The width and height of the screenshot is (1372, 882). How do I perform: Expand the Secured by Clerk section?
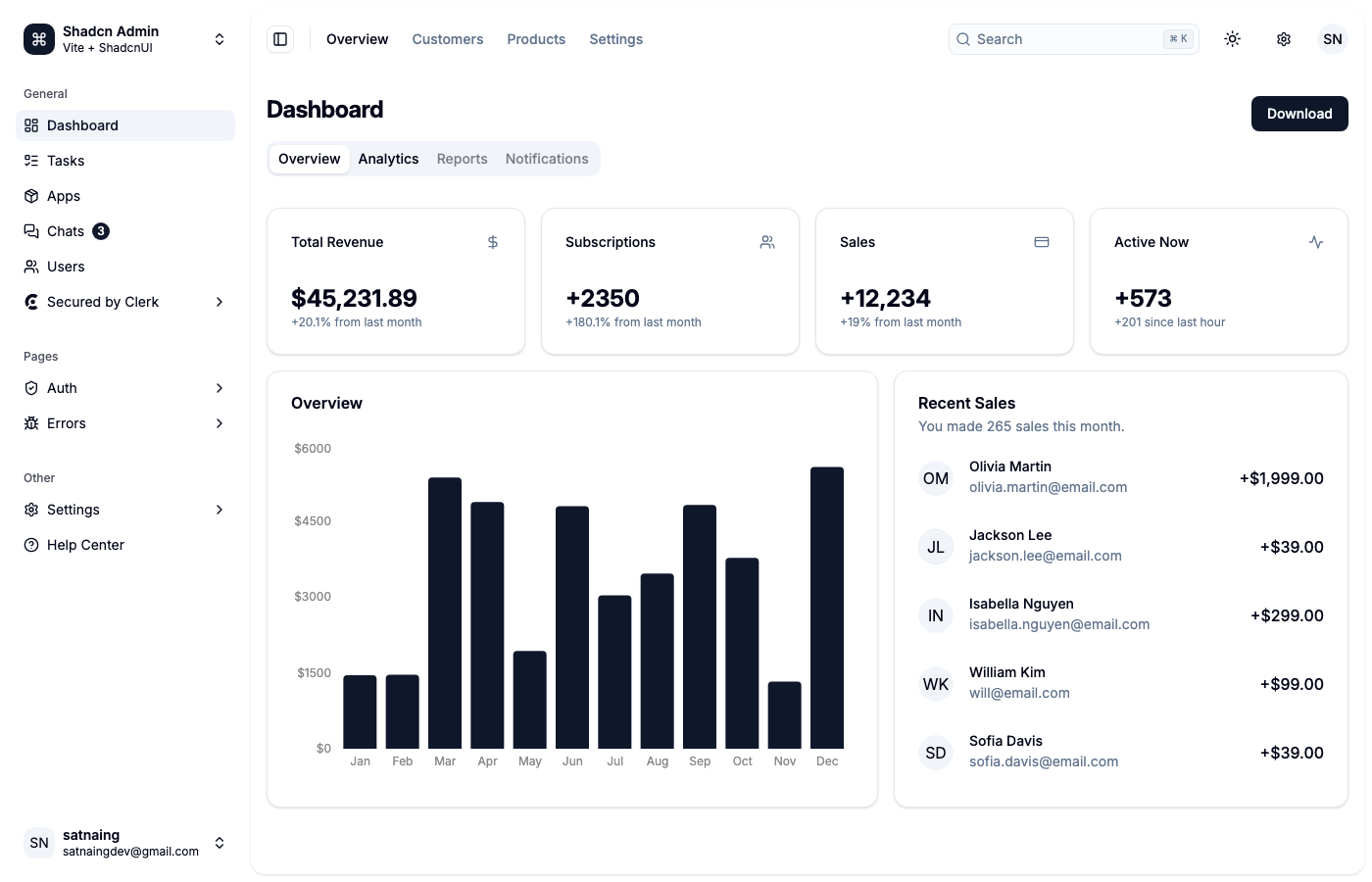[103, 302]
